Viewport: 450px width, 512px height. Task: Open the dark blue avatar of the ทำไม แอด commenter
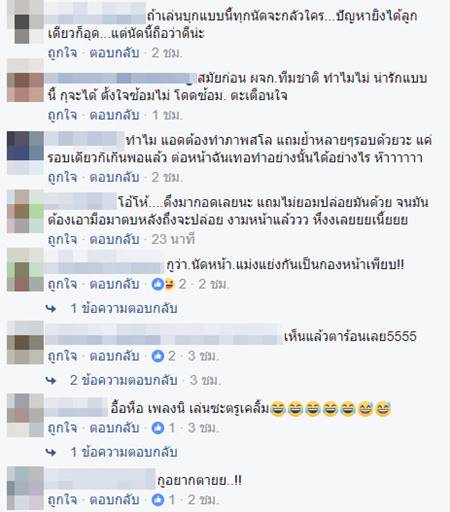[x=25, y=152]
